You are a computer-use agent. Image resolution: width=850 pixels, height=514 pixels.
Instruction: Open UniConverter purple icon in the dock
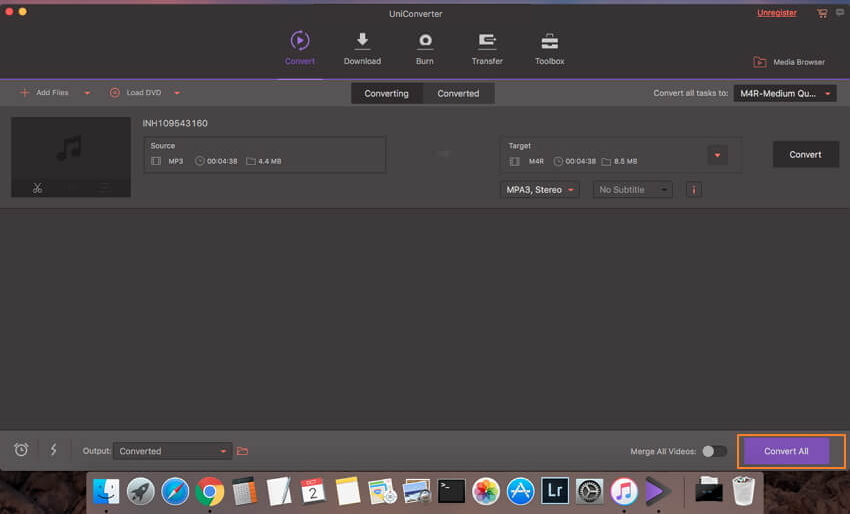coord(658,492)
